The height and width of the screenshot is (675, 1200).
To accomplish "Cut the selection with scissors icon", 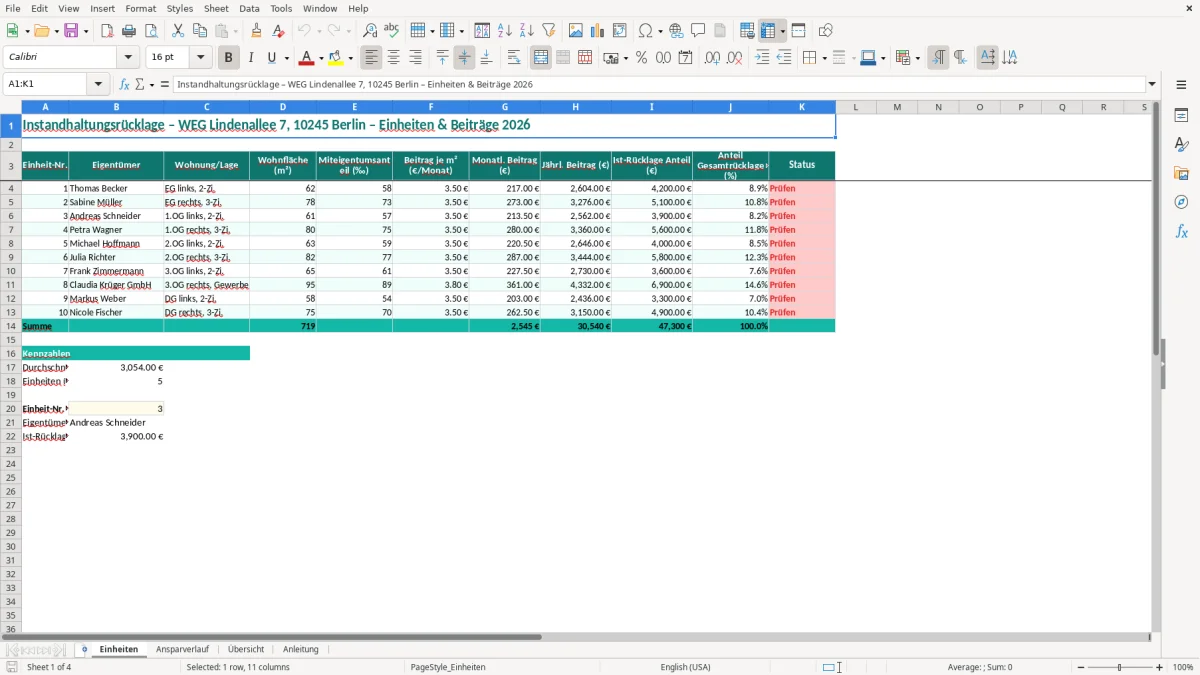I will pyautogui.click(x=178, y=31).
